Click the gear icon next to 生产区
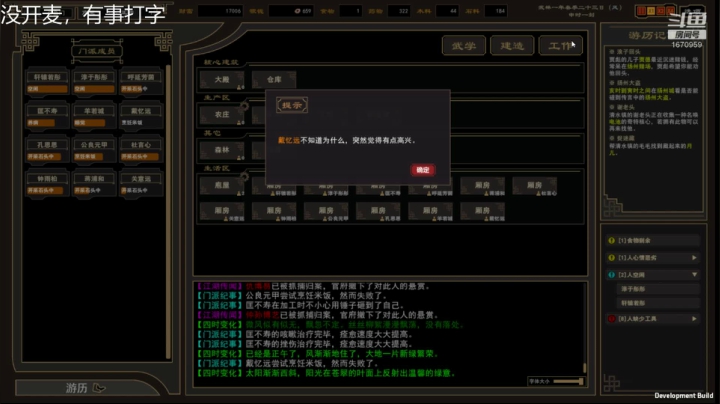 point(244,107)
